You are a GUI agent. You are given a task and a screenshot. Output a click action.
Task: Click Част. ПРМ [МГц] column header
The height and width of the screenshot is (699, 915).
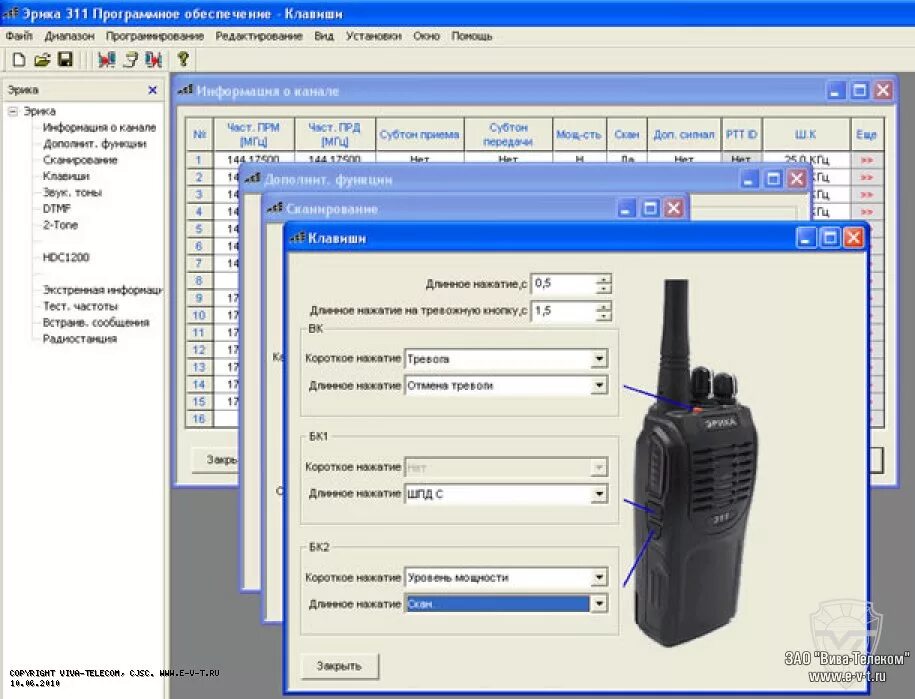253,134
